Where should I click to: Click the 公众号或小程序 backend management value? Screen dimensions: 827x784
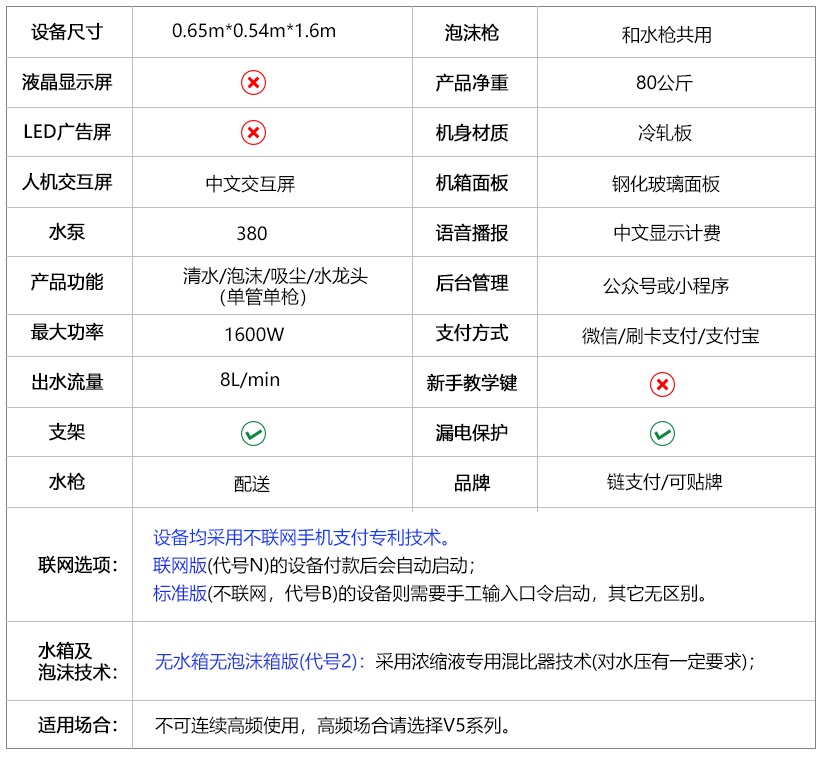[666, 286]
